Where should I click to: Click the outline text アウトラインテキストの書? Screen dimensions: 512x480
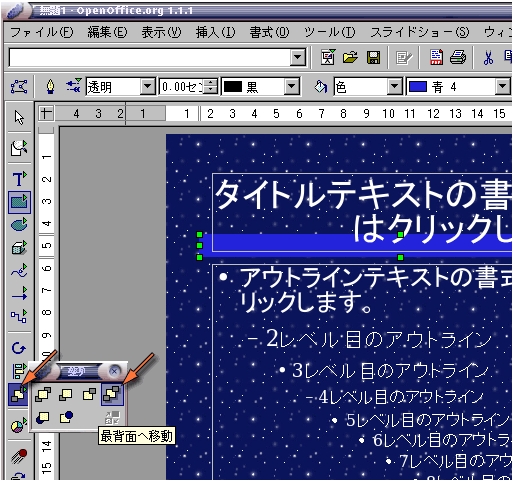376,277
